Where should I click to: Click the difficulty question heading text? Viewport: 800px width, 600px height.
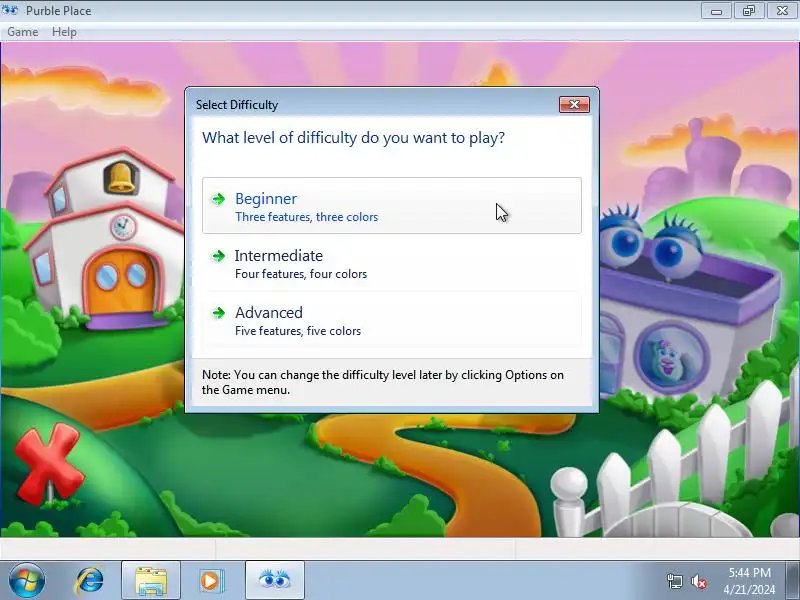click(x=353, y=138)
